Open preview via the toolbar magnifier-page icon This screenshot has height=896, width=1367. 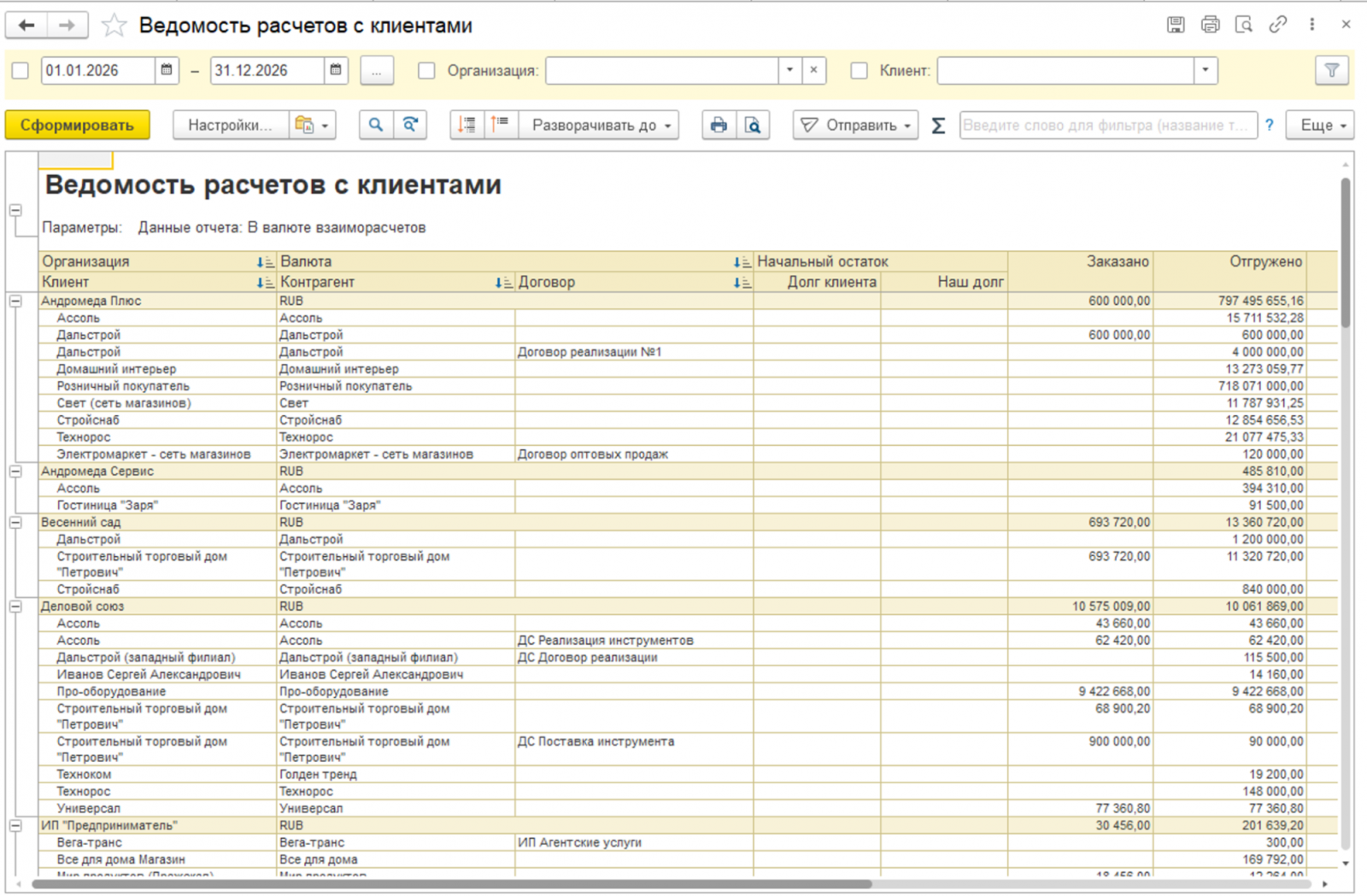(x=753, y=125)
